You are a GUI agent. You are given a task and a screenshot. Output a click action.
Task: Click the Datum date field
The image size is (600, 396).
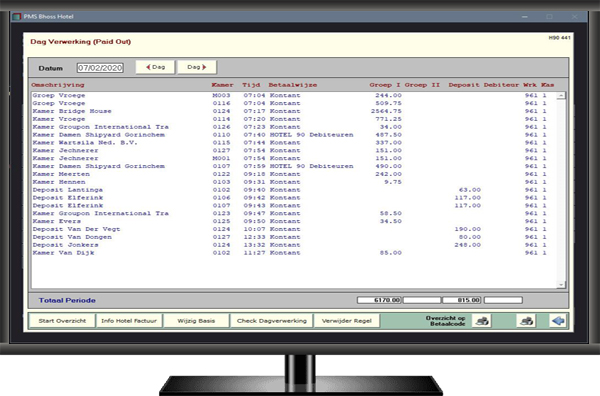[x=100, y=68]
